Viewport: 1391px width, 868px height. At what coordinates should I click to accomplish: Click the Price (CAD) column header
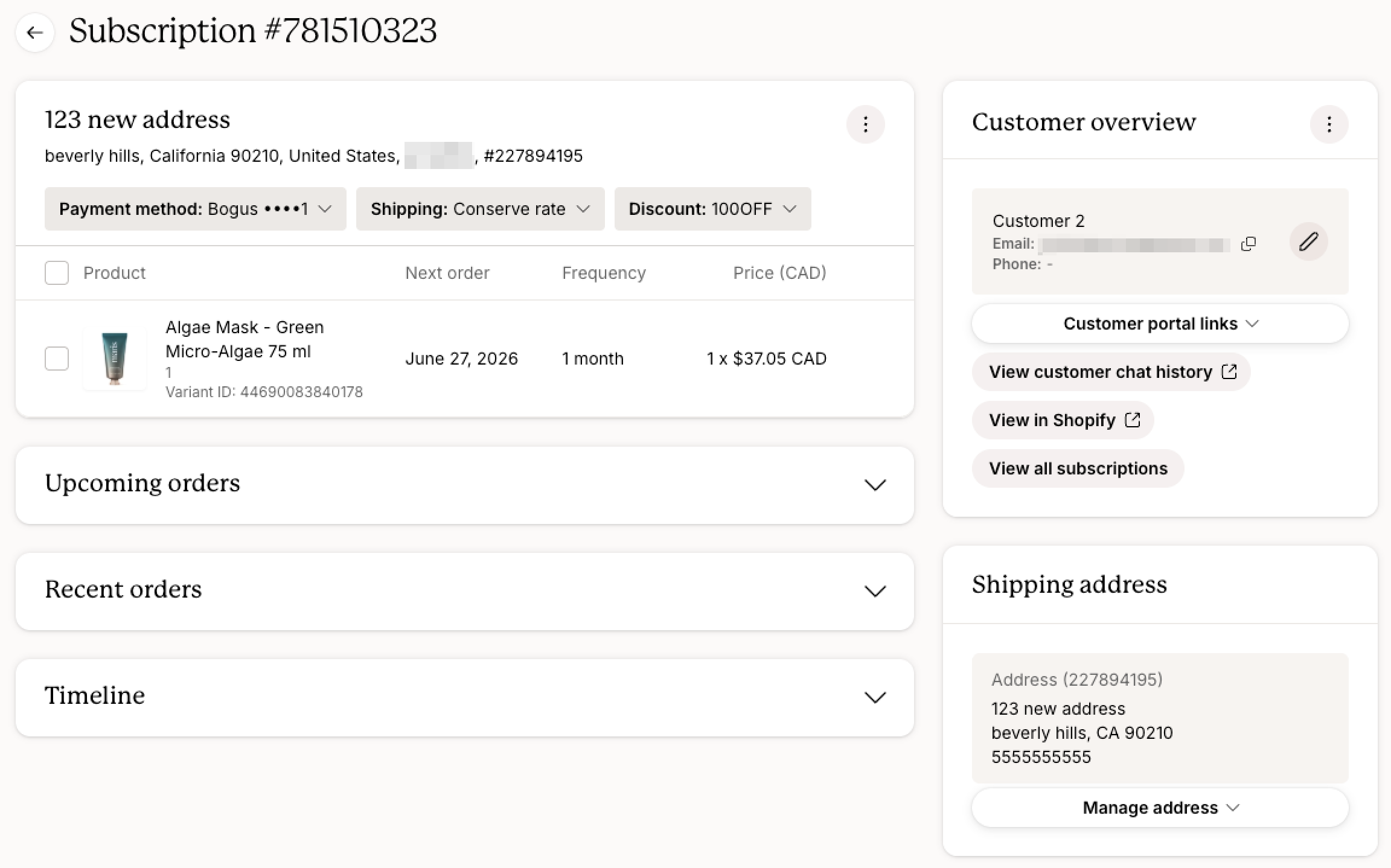coord(779,273)
